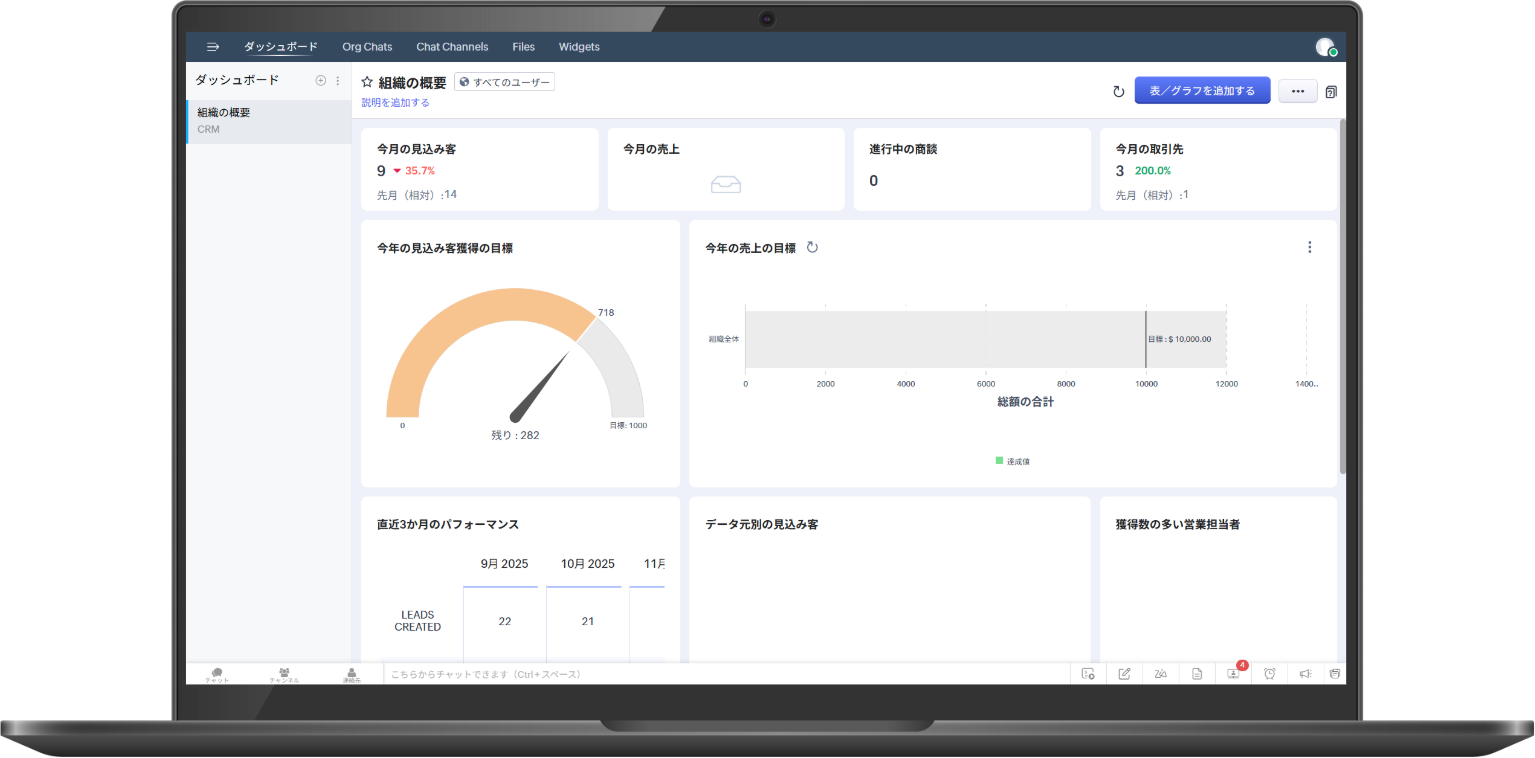Go to the Files tab
The height and width of the screenshot is (758, 1535).
523,46
